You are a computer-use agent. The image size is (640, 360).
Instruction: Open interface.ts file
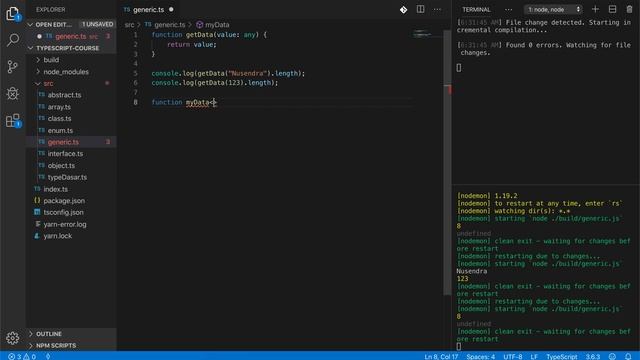65,153
